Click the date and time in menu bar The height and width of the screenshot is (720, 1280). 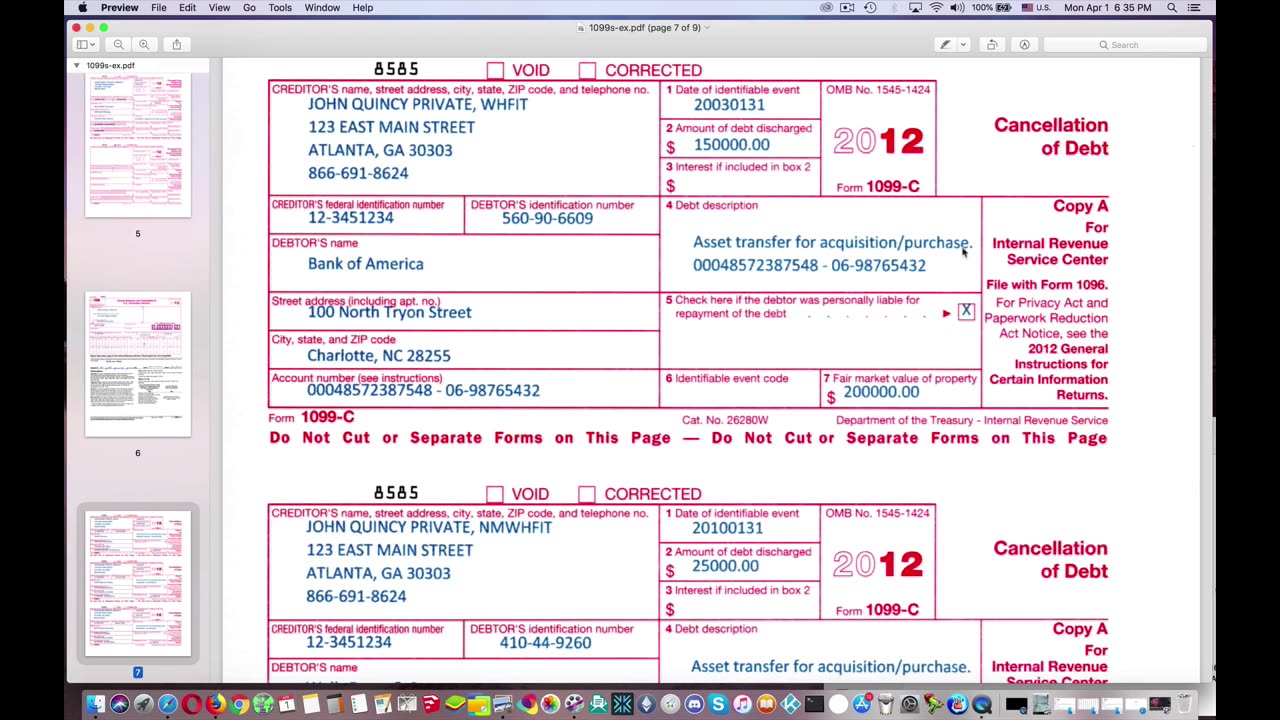[1108, 8]
